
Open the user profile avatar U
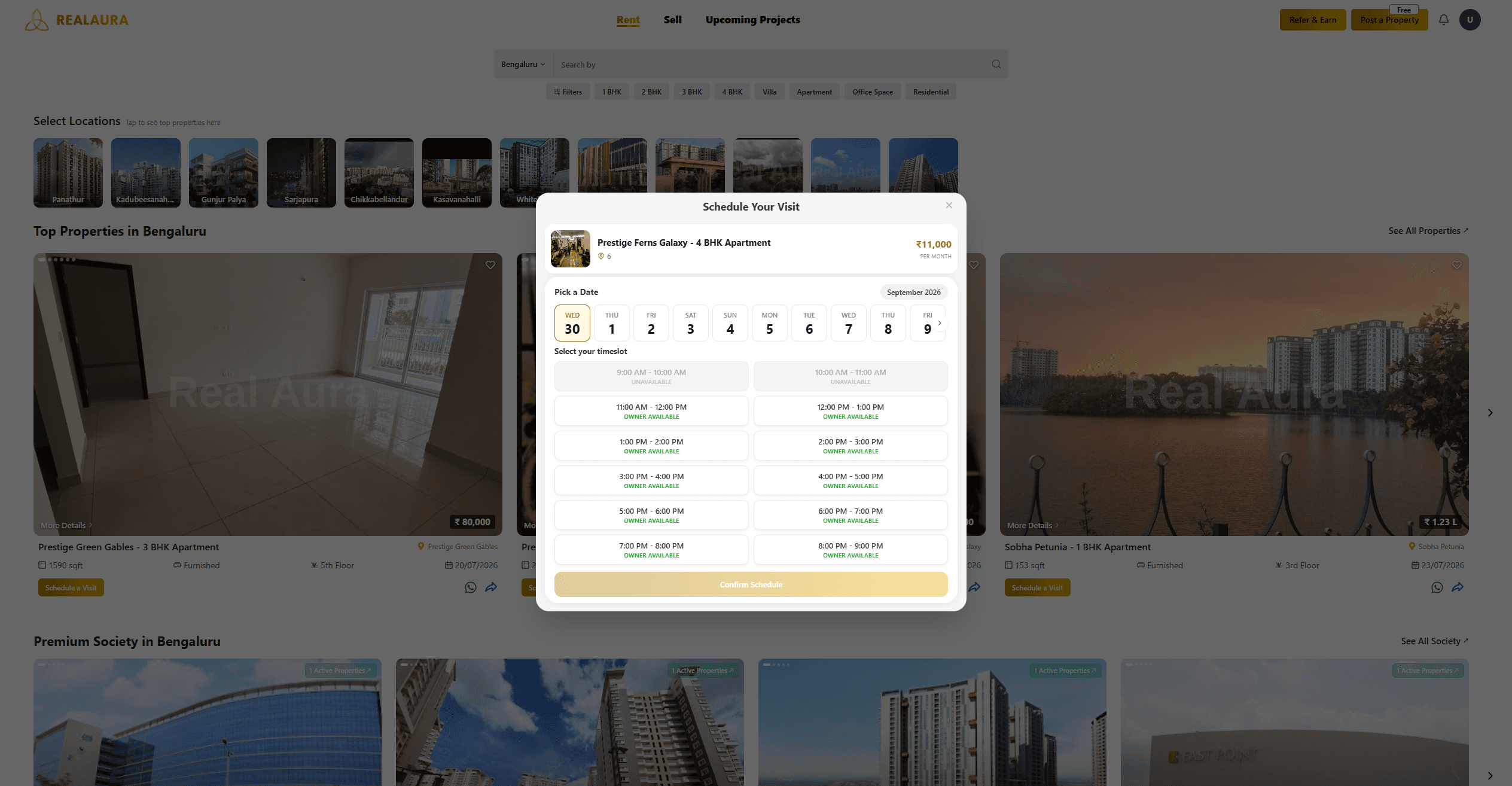coord(1470,20)
